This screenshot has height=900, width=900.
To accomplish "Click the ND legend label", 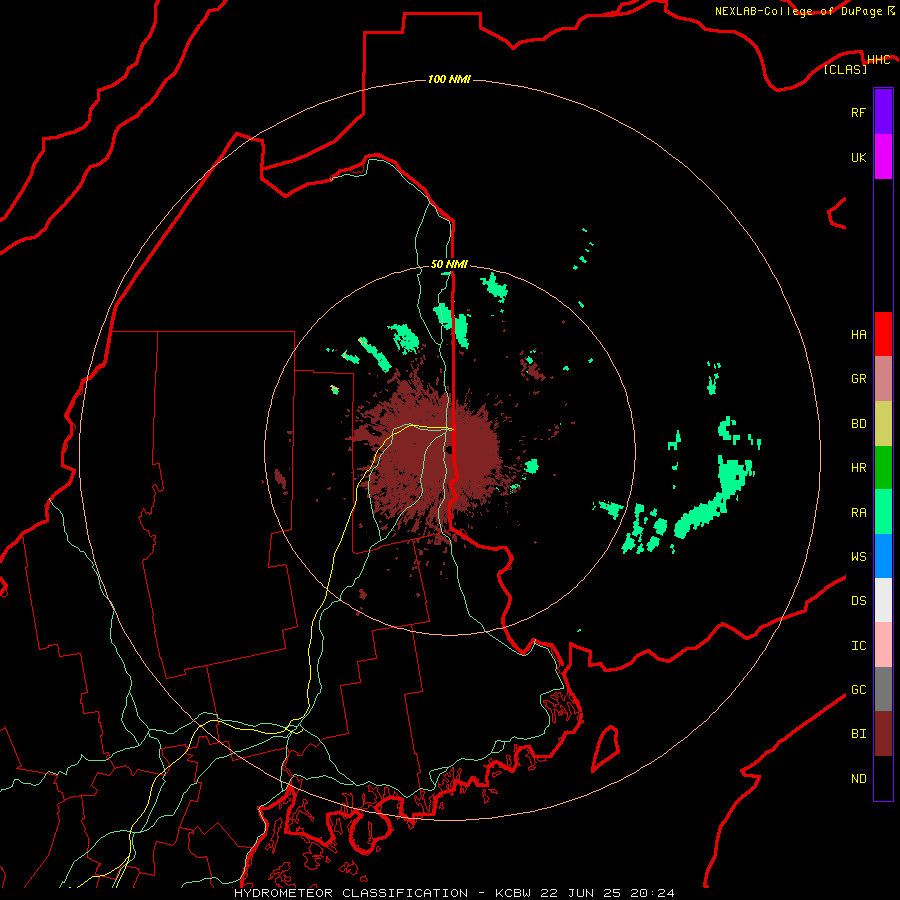I will tap(858, 778).
